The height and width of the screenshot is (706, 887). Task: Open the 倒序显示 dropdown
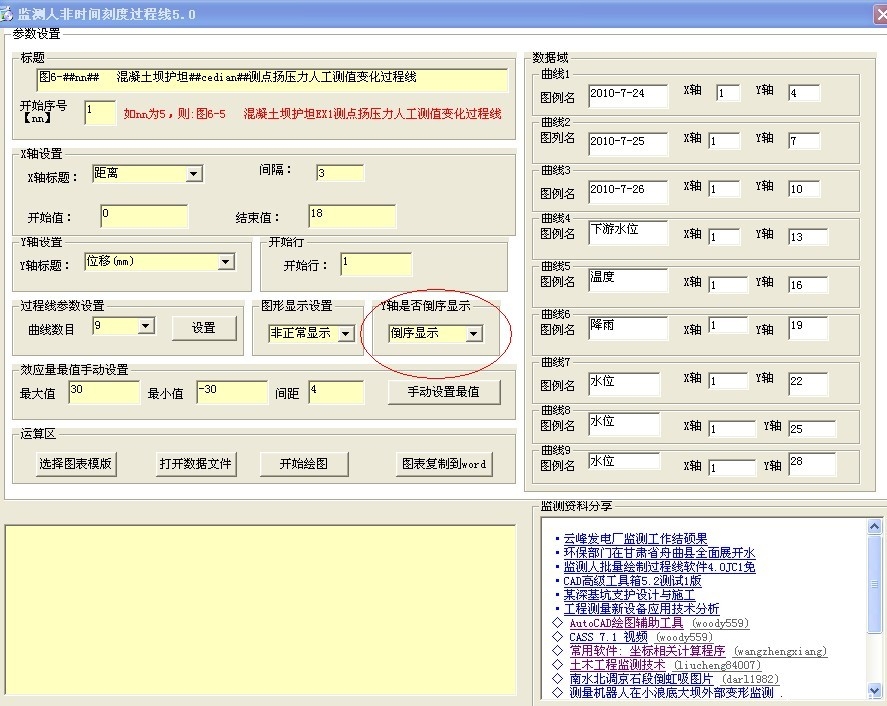point(474,334)
